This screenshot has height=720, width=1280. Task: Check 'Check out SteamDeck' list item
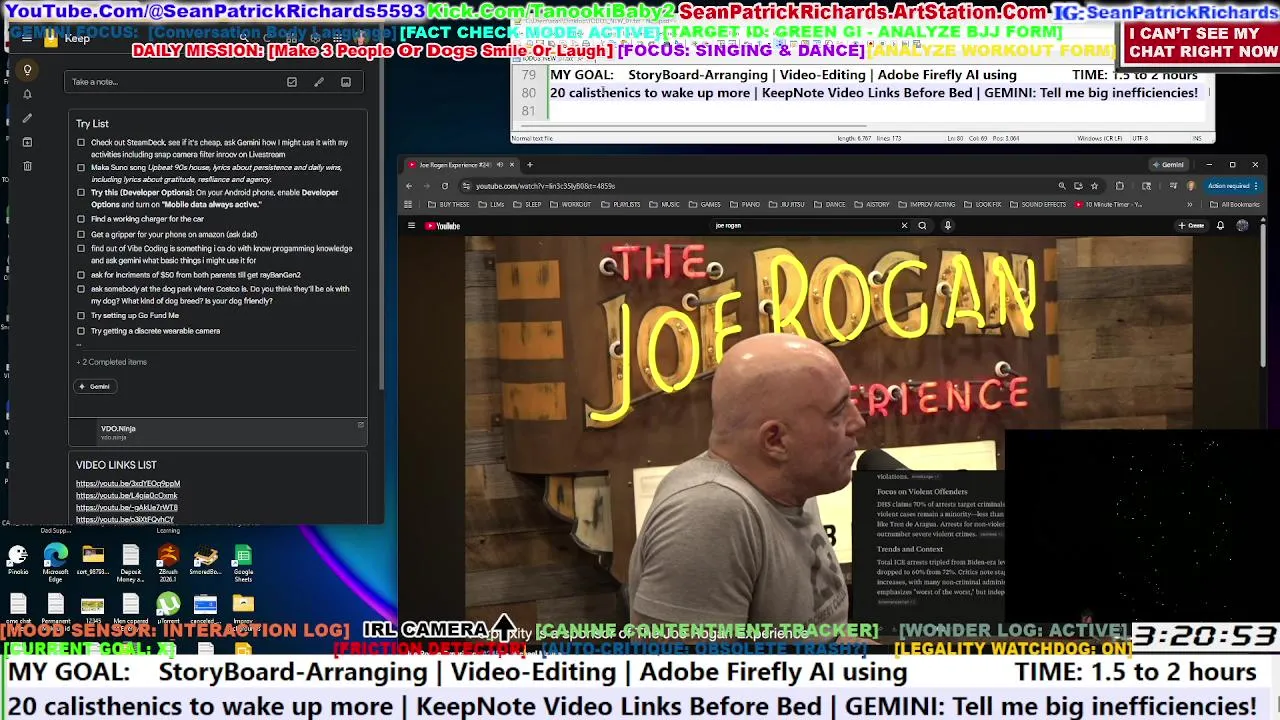tap(81, 143)
